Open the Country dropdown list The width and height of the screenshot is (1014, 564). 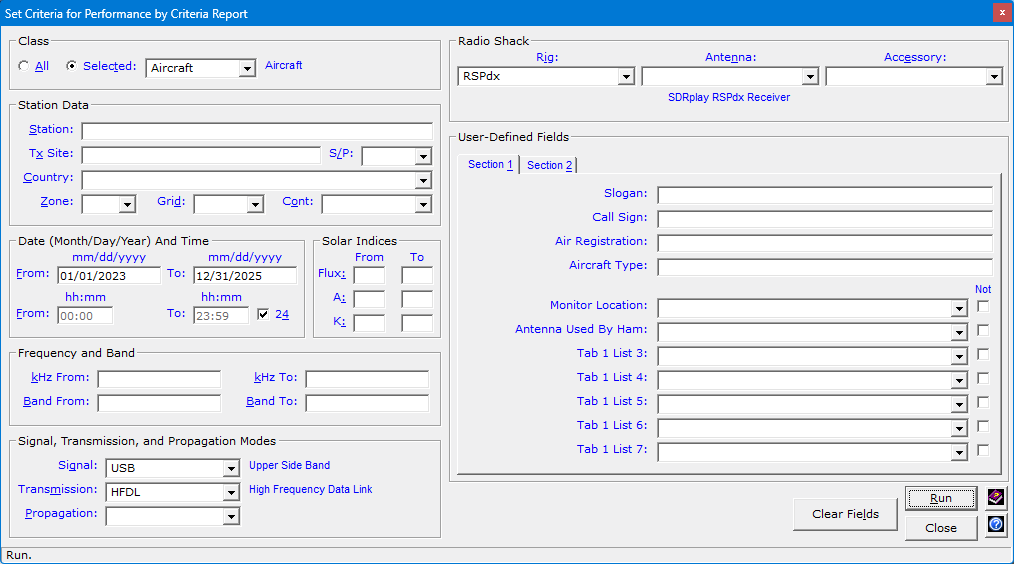(x=423, y=180)
